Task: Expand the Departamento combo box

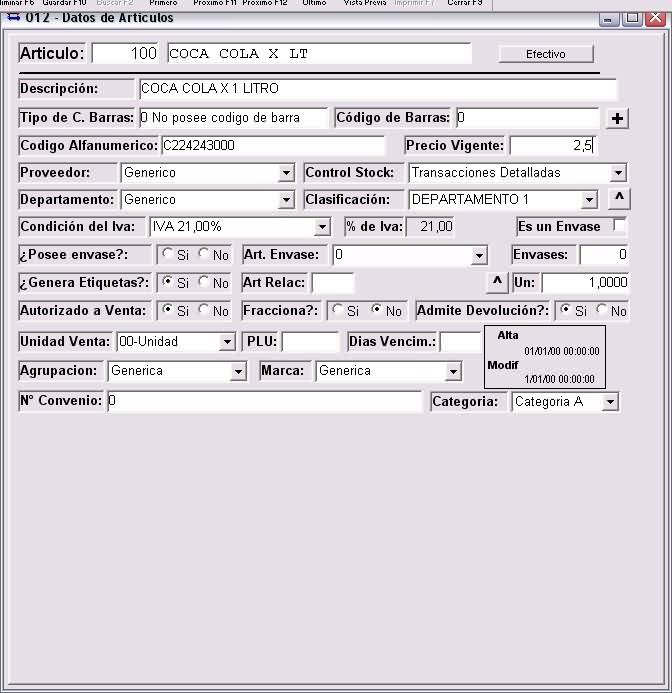Action: pyautogui.click(x=286, y=200)
